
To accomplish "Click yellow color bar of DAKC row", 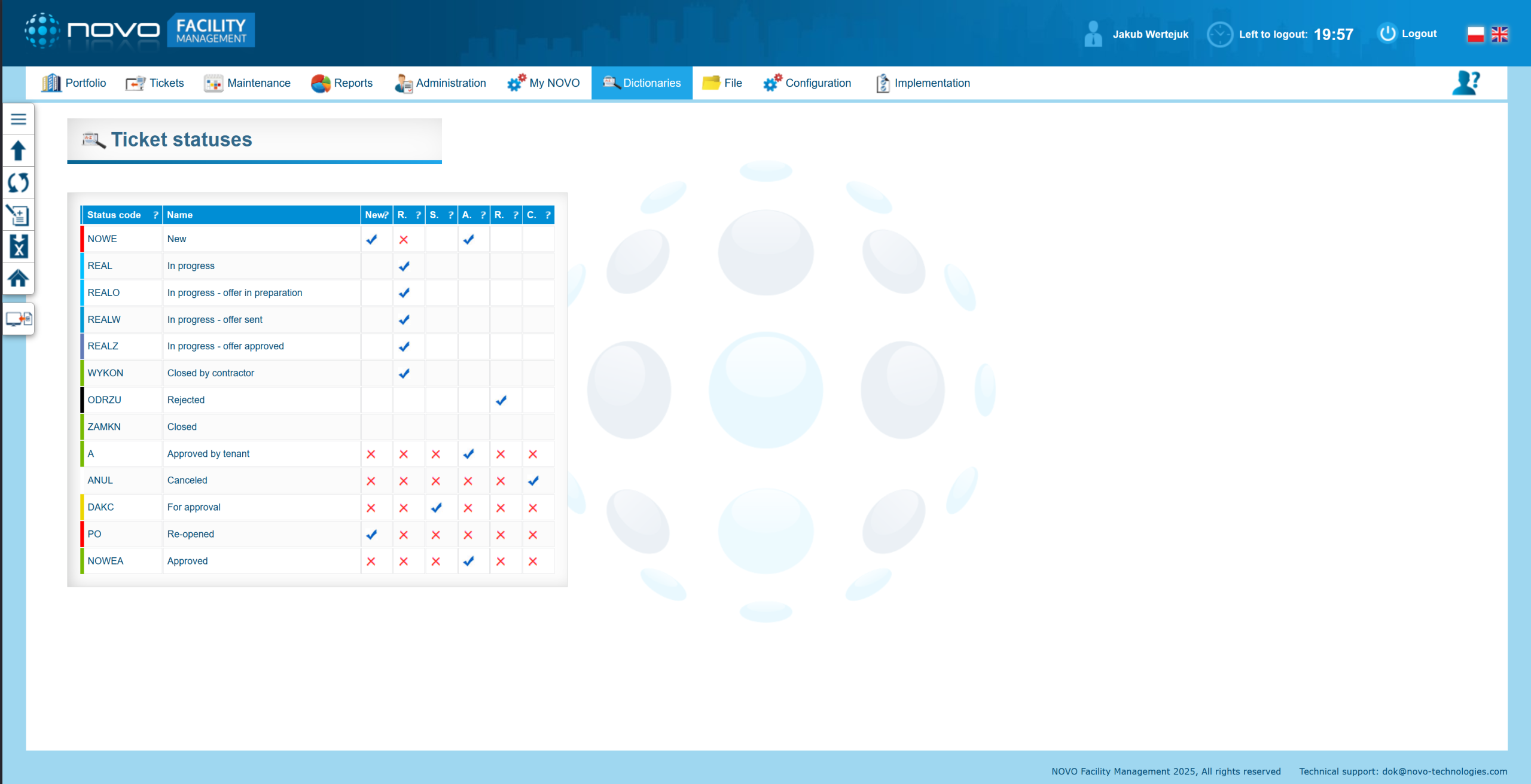I will 82,507.
